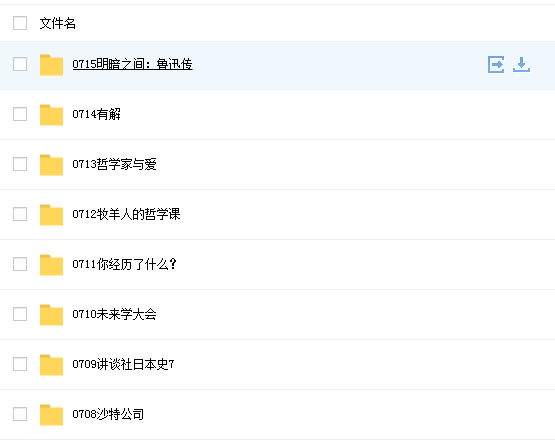Select checkbox for 0714有解
The width and height of the screenshot is (555, 446).
(x=20, y=114)
